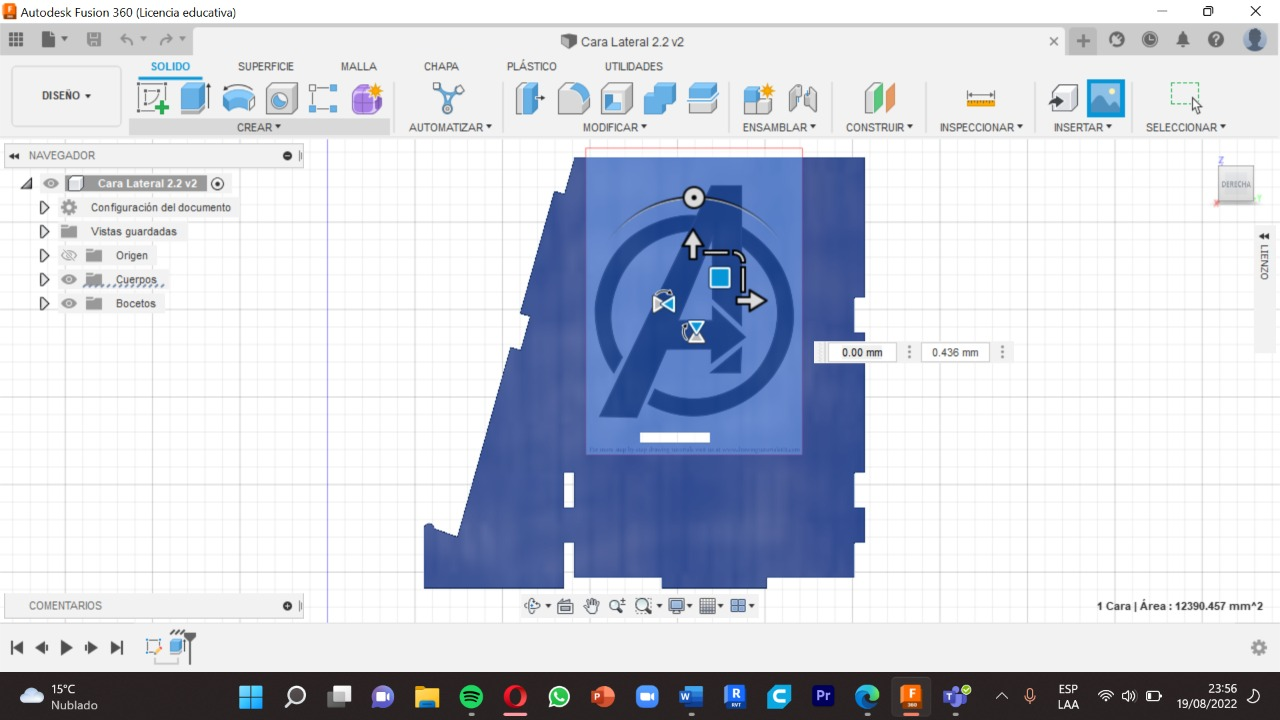The width and height of the screenshot is (1280, 720).
Task: Click the 0.436 mm input field
Action: pyautogui.click(x=955, y=352)
